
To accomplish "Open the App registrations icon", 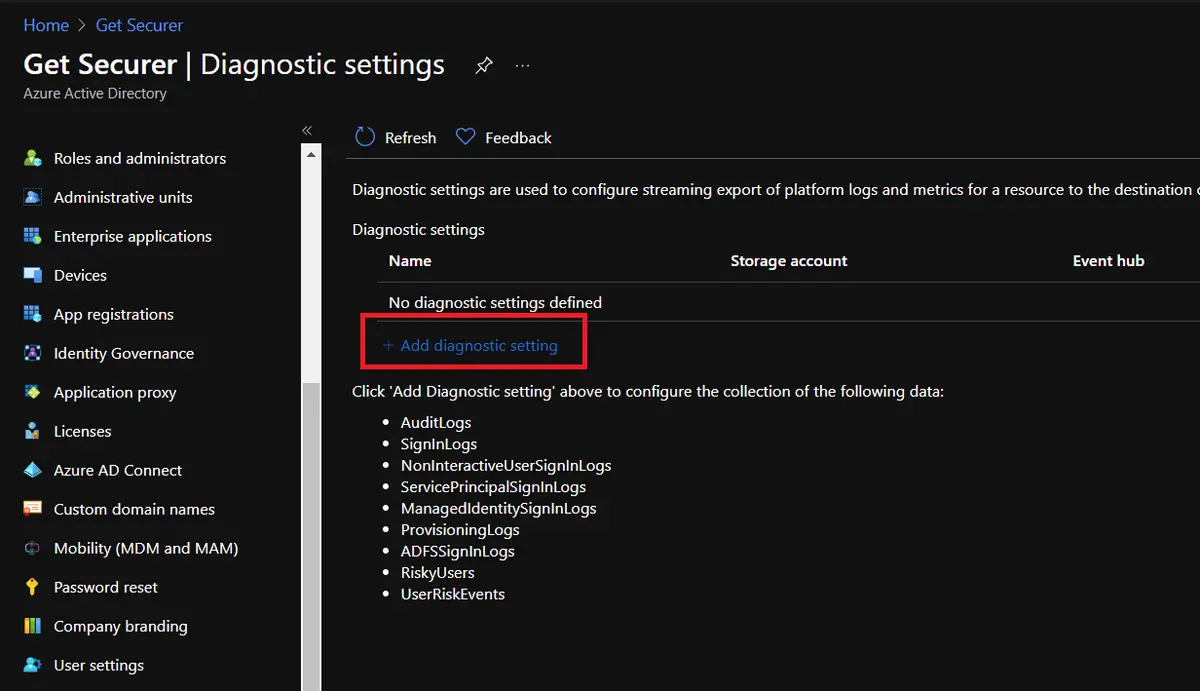I will [x=33, y=314].
